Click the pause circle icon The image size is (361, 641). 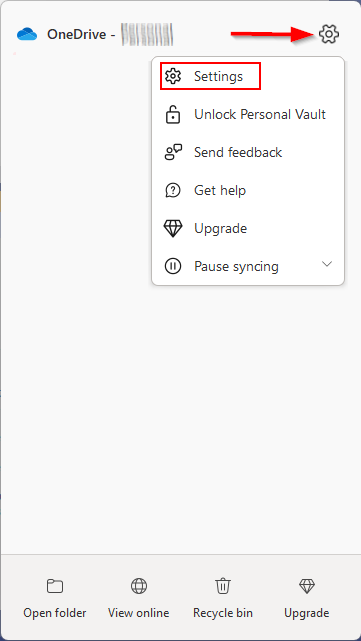(173, 266)
